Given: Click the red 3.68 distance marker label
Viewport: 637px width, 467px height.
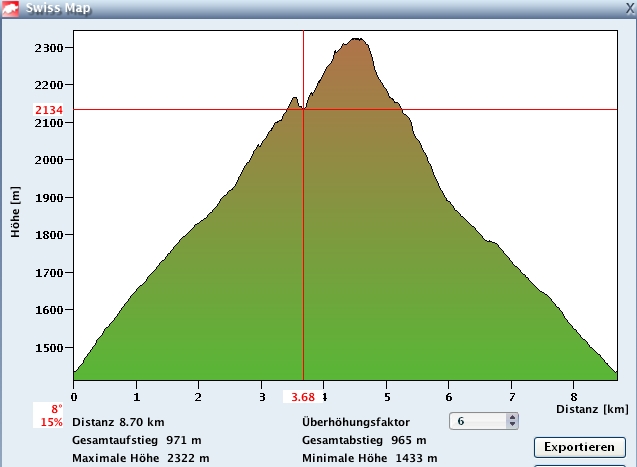Looking at the screenshot, I should (303, 397).
